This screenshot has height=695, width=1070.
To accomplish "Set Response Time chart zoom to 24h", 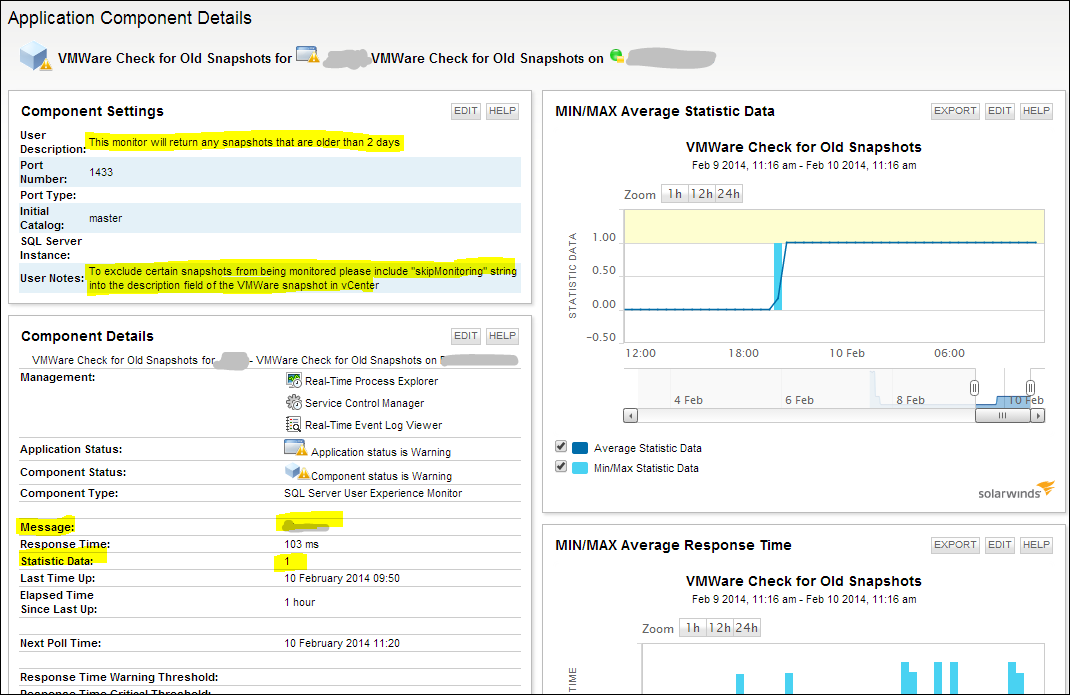I will tap(747, 627).
